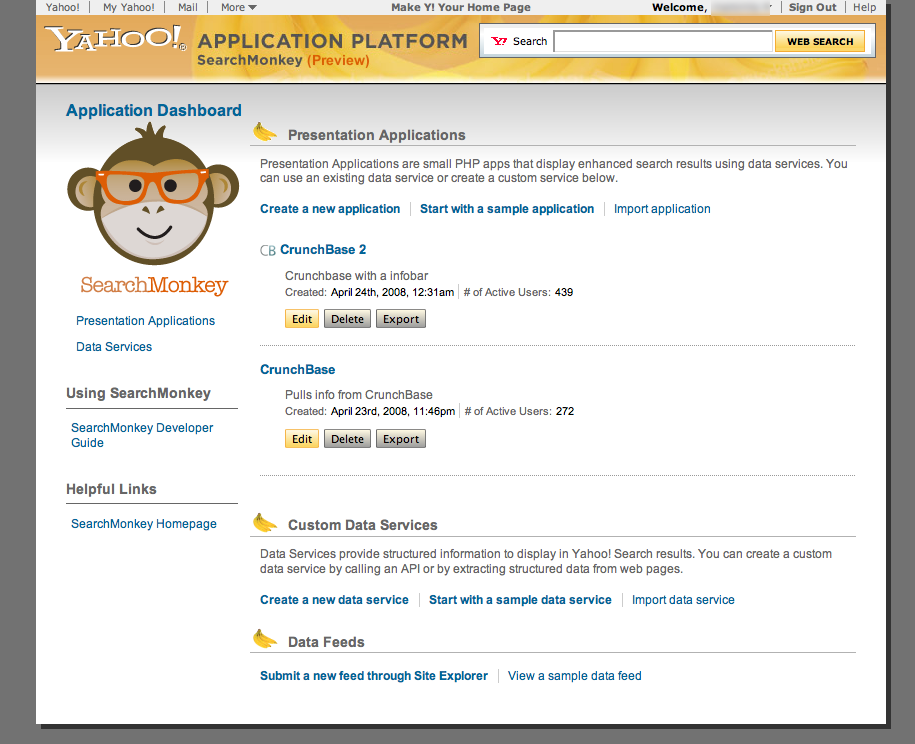This screenshot has width=915, height=744.
Task: Delete the CrunchBase 2 application
Action: (347, 319)
